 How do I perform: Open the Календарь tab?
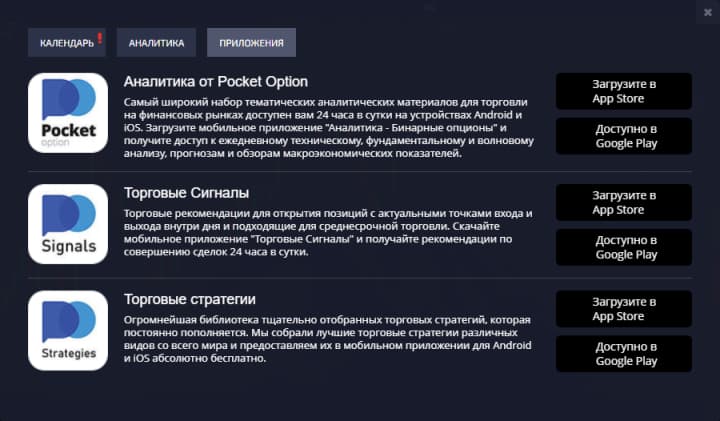[x=66, y=43]
